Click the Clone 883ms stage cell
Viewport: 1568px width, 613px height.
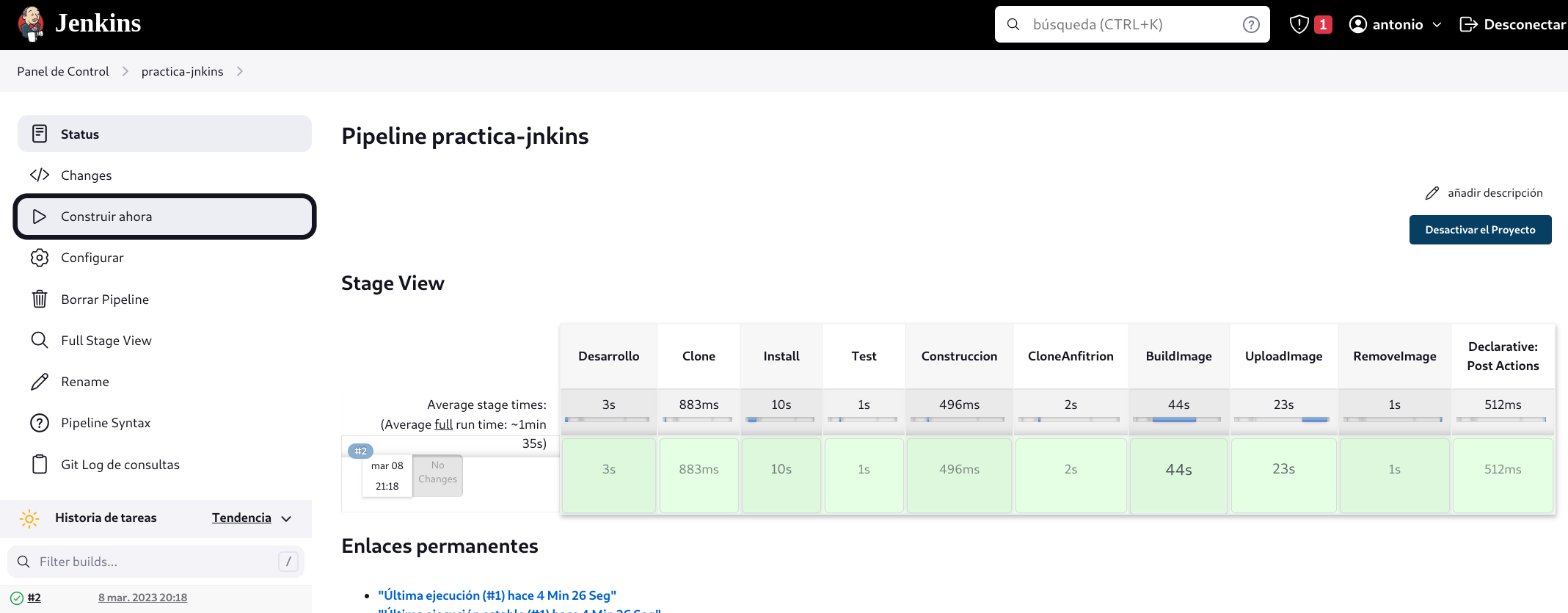coord(699,476)
